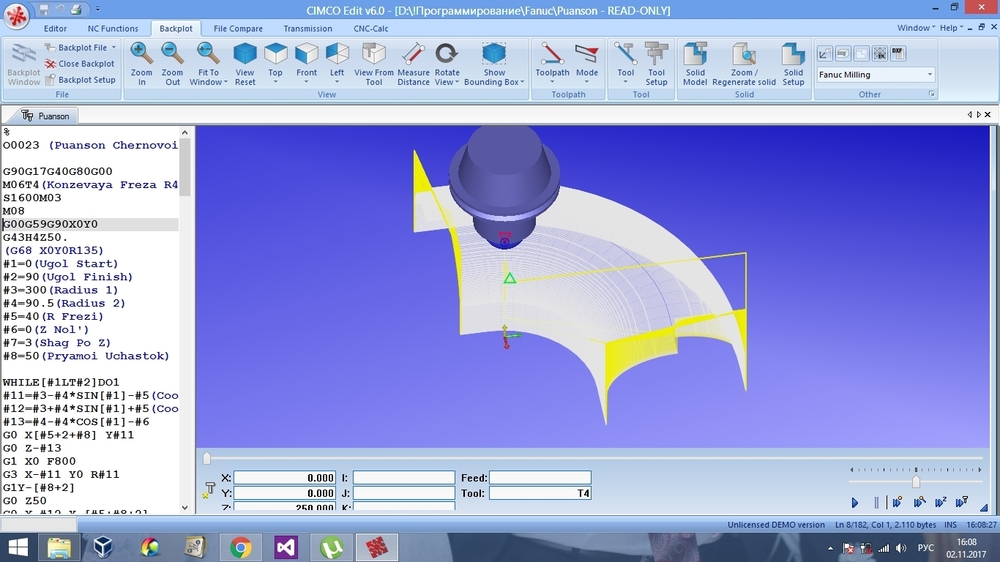The height and width of the screenshot is (562, 1000).
Task: Click the Zoom In tool
Action: pos(141,64)
